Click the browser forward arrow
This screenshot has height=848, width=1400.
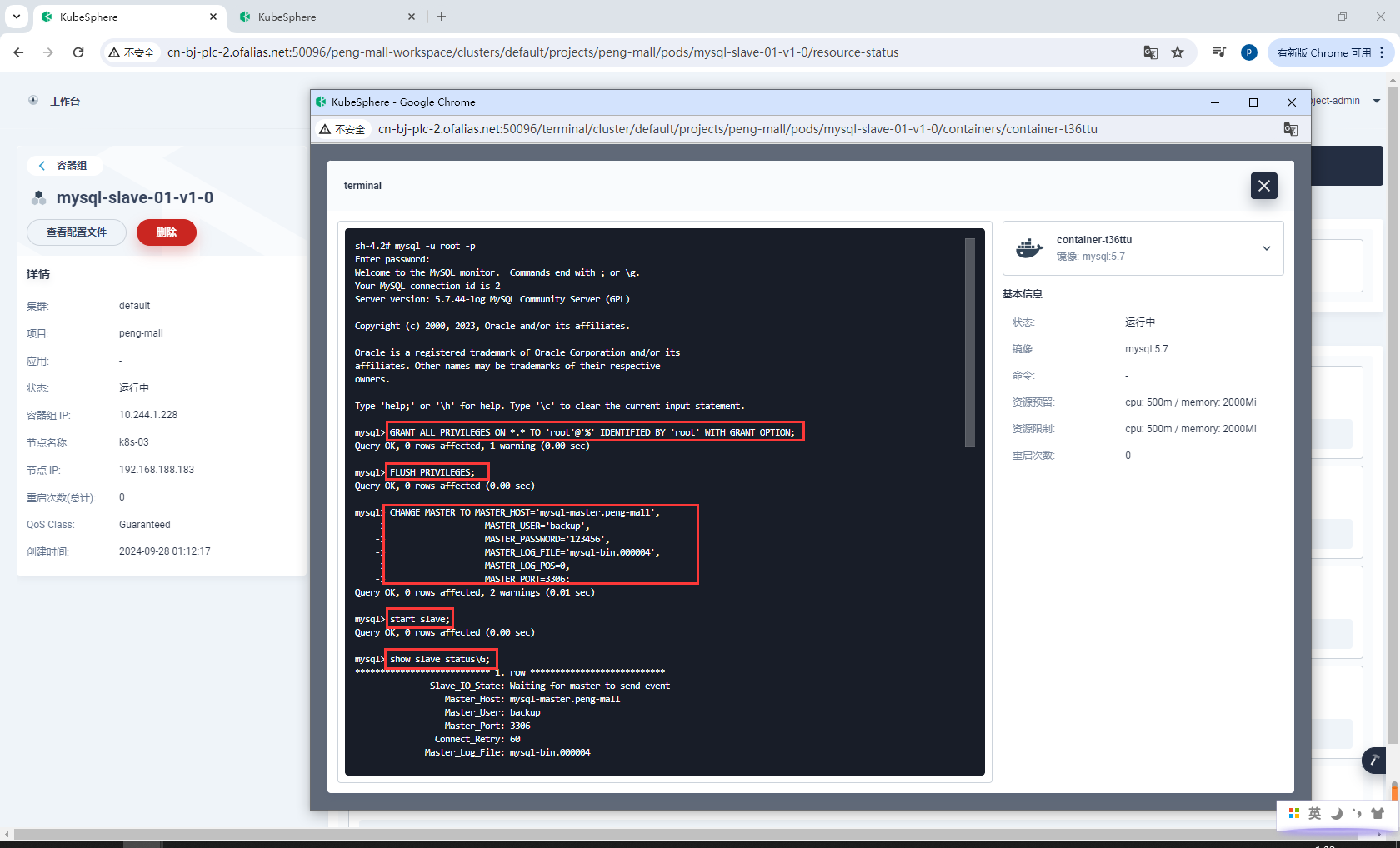point(48,52)
